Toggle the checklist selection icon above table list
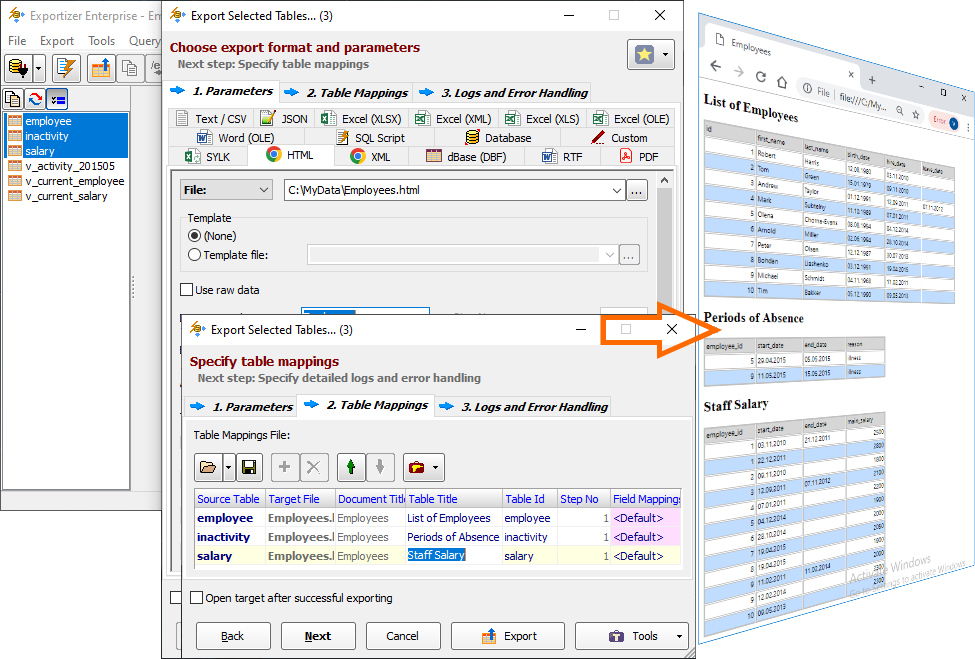The width and height of the screenshot is (975, 659). click(x=58, y=99)
